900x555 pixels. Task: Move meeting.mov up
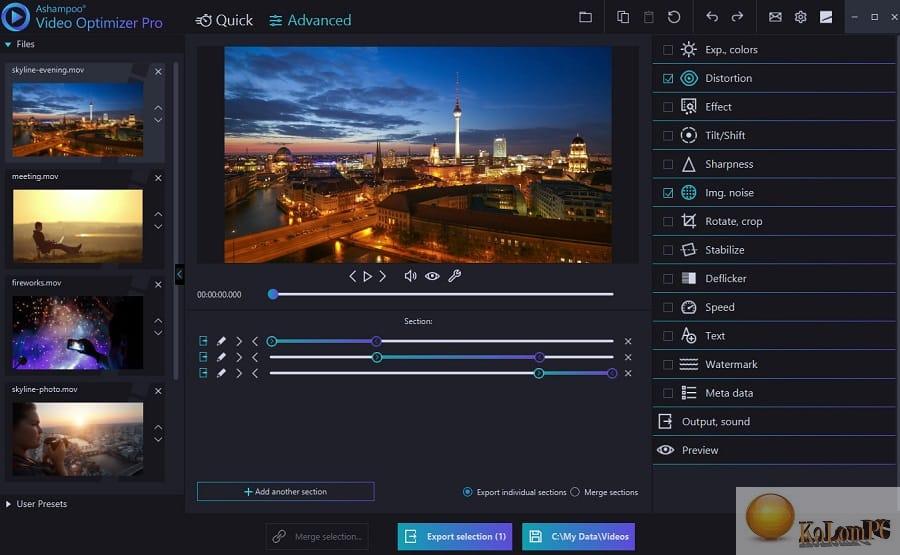point(158,214)
